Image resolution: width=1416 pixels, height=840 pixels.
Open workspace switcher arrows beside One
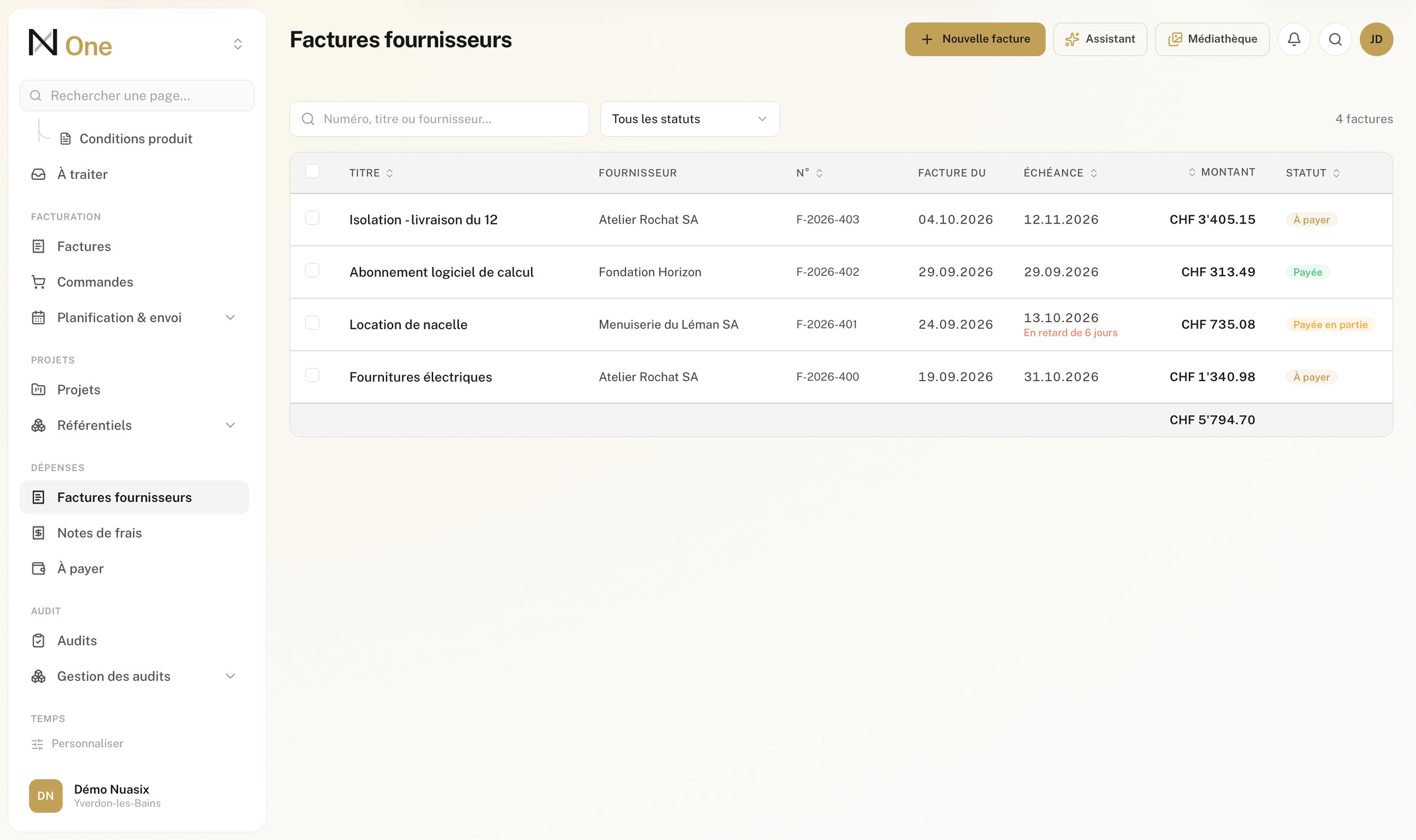[x=238, y=44]
